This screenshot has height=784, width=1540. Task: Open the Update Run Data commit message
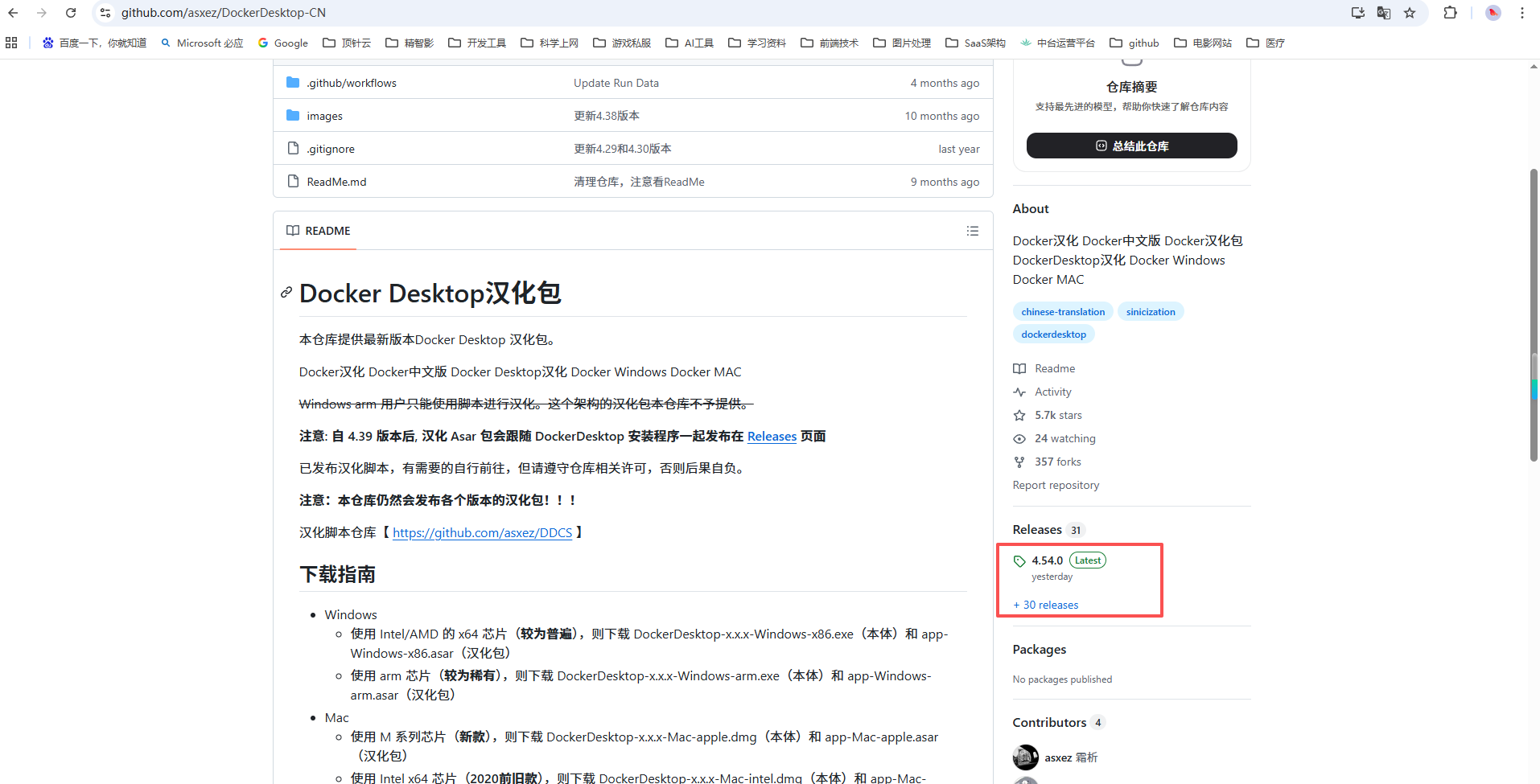(616, 83)
